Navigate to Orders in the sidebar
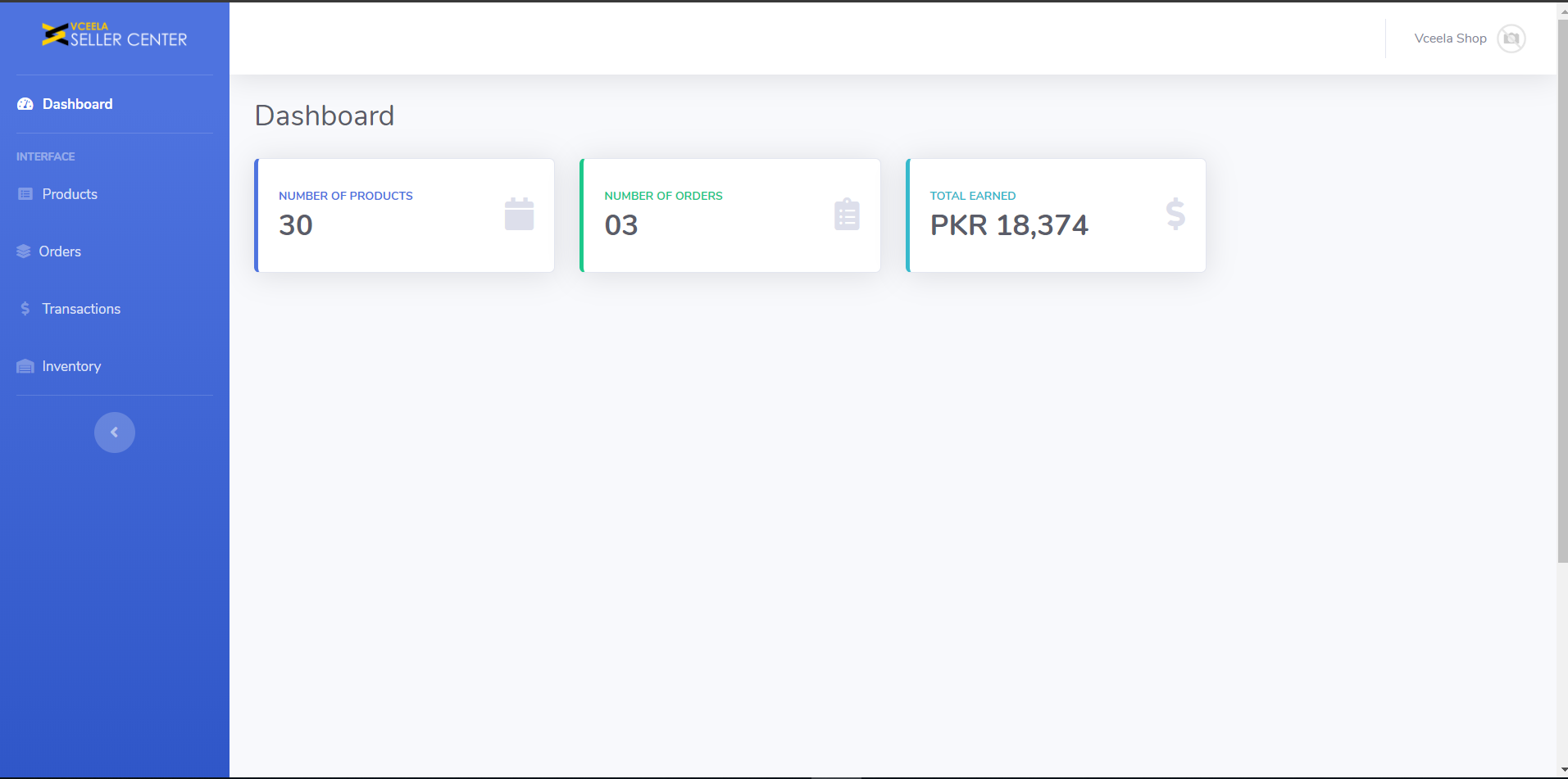The height and width of the screenshot is (779, 1568). coord(60,251)
